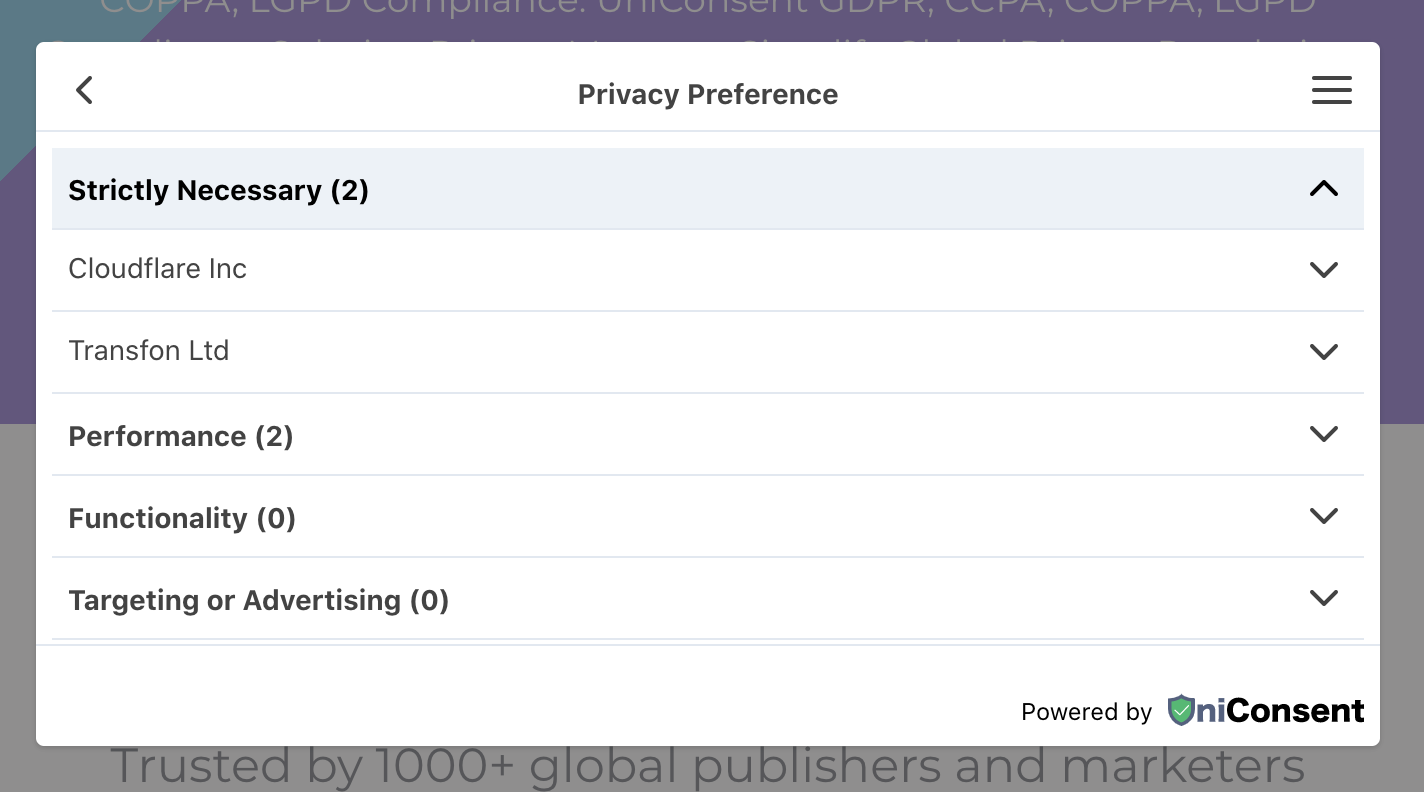Select the Cloudflare Inc vendor row
Viewport: 1424px width, 792px height.
(157, 269)
